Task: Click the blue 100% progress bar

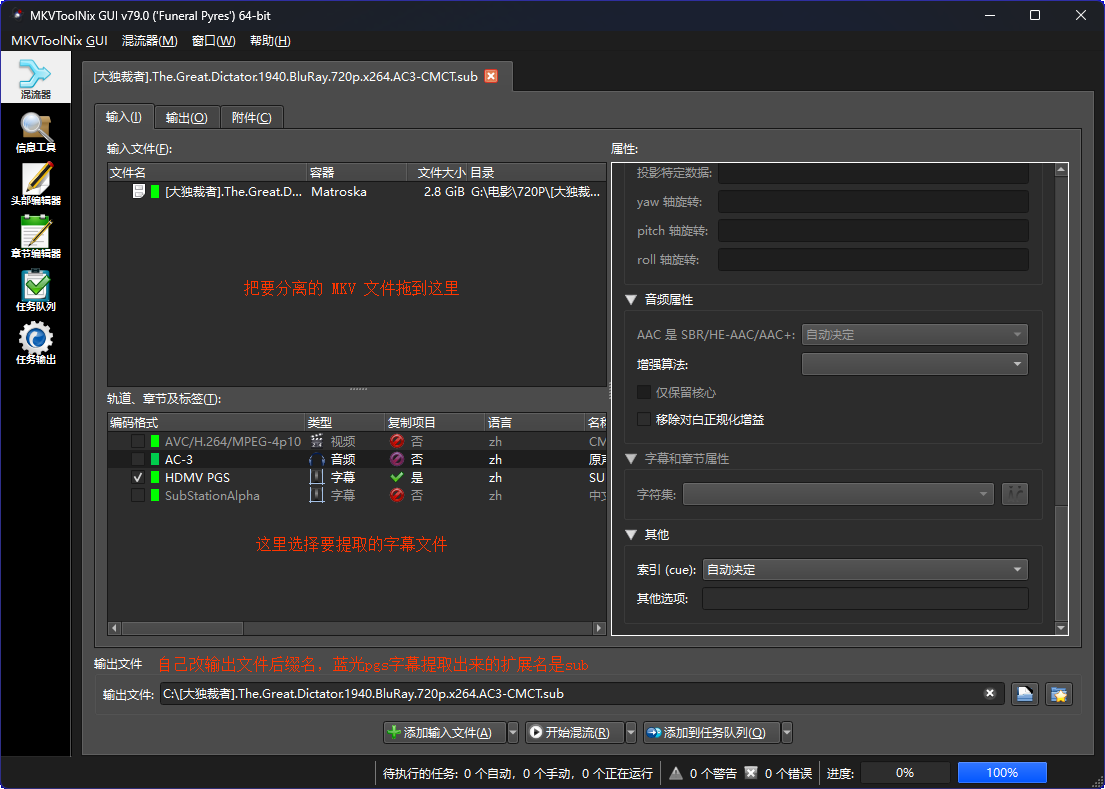Action: pyautogui.click(x=1001, y=773)
